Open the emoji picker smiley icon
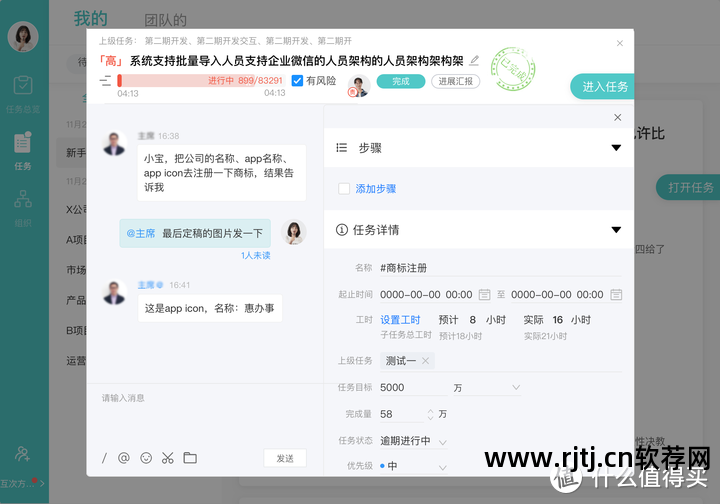This screenshot has width=720, height=504. point(146,458)
